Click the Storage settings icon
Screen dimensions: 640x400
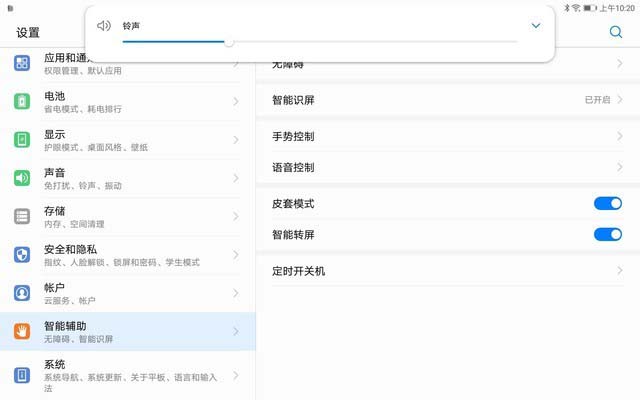coord(22,216)
